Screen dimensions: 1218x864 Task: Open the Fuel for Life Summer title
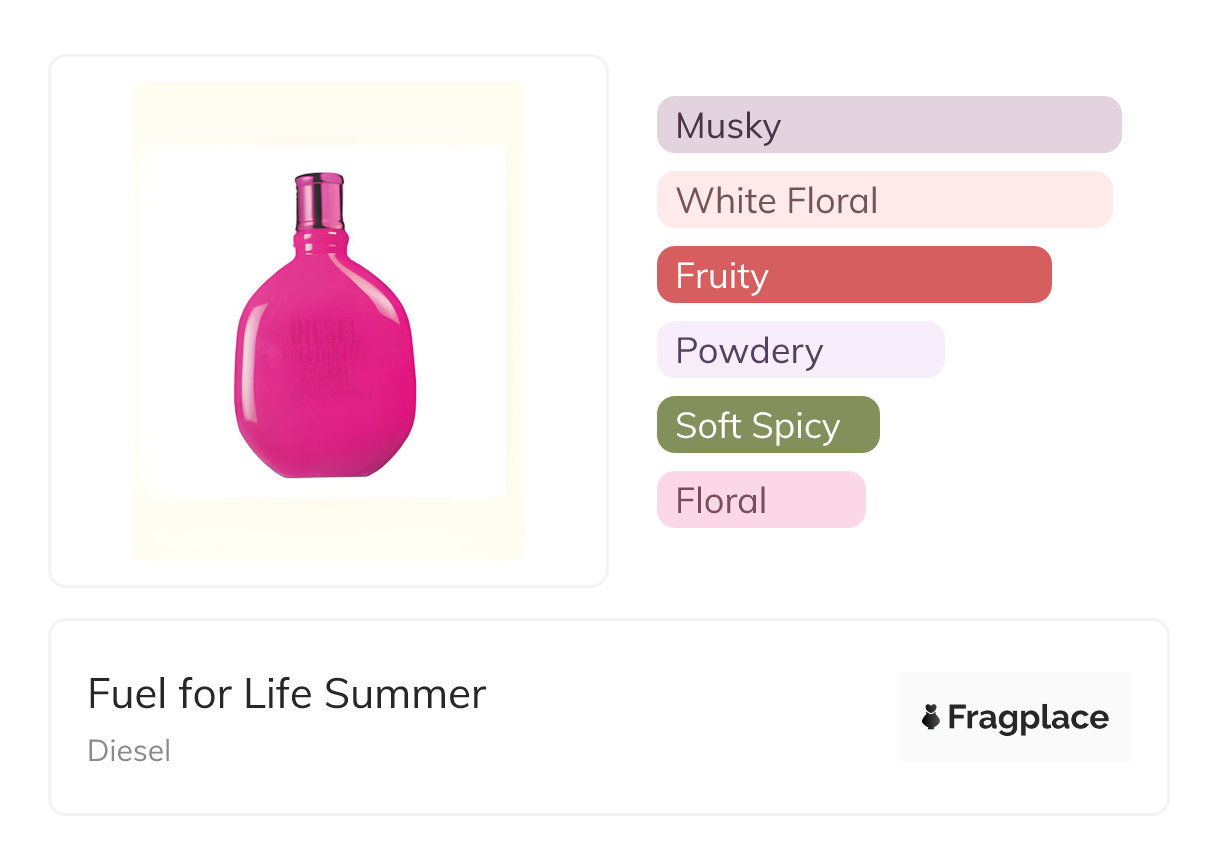pos(287,694)
